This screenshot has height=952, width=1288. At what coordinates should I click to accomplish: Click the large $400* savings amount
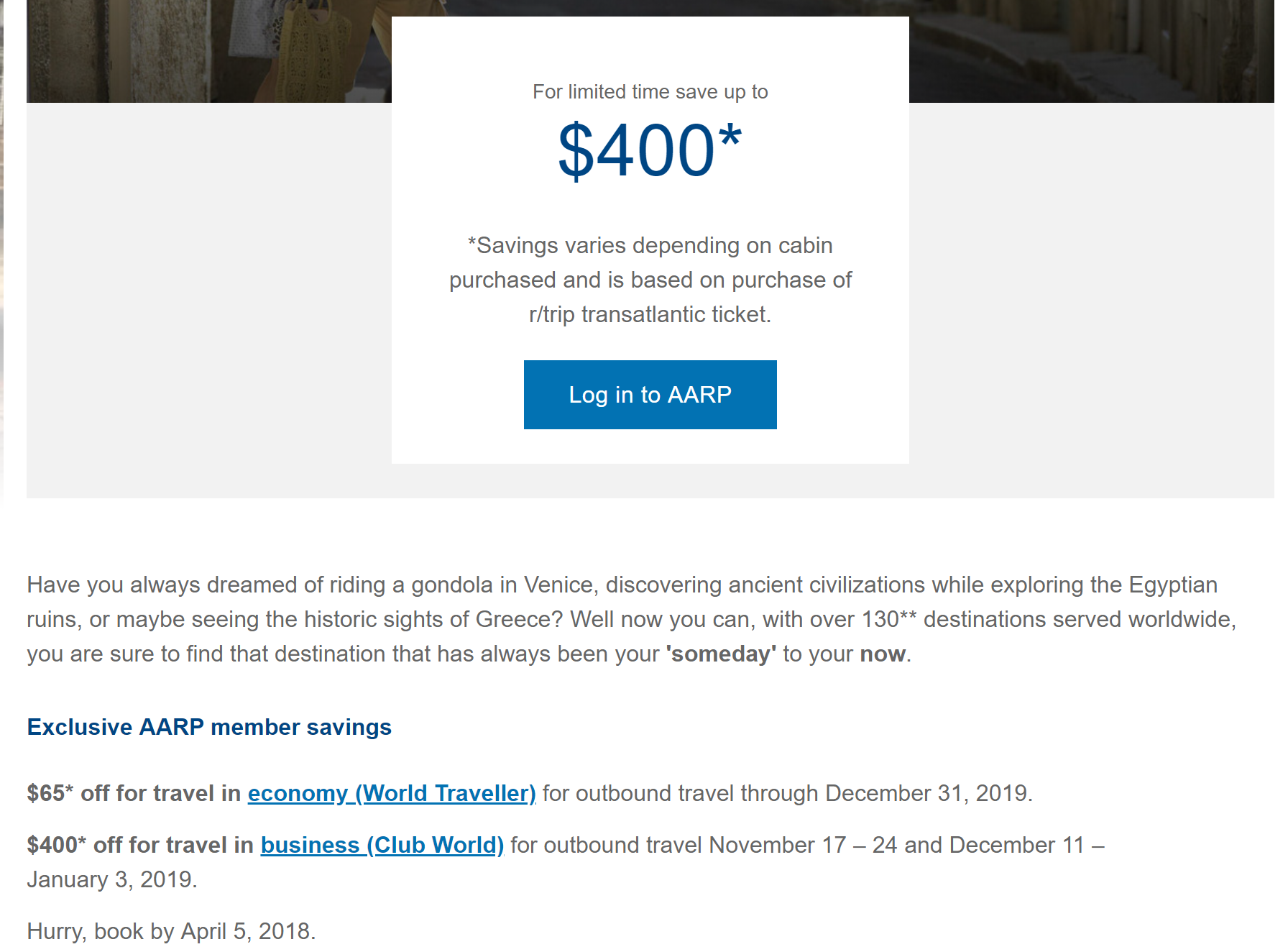pos(650,150)
